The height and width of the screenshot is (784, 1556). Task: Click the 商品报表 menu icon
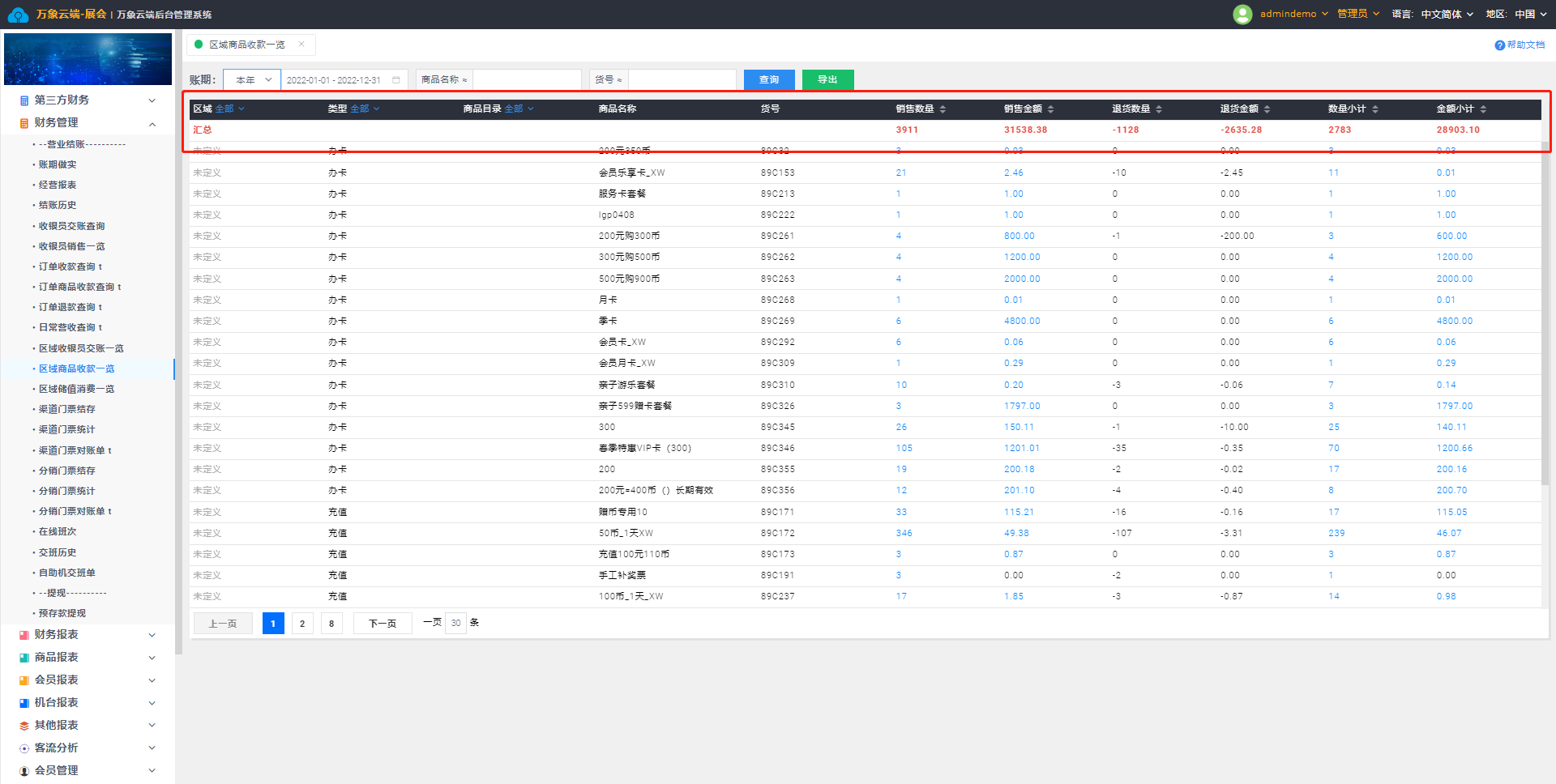click(24, 658)
